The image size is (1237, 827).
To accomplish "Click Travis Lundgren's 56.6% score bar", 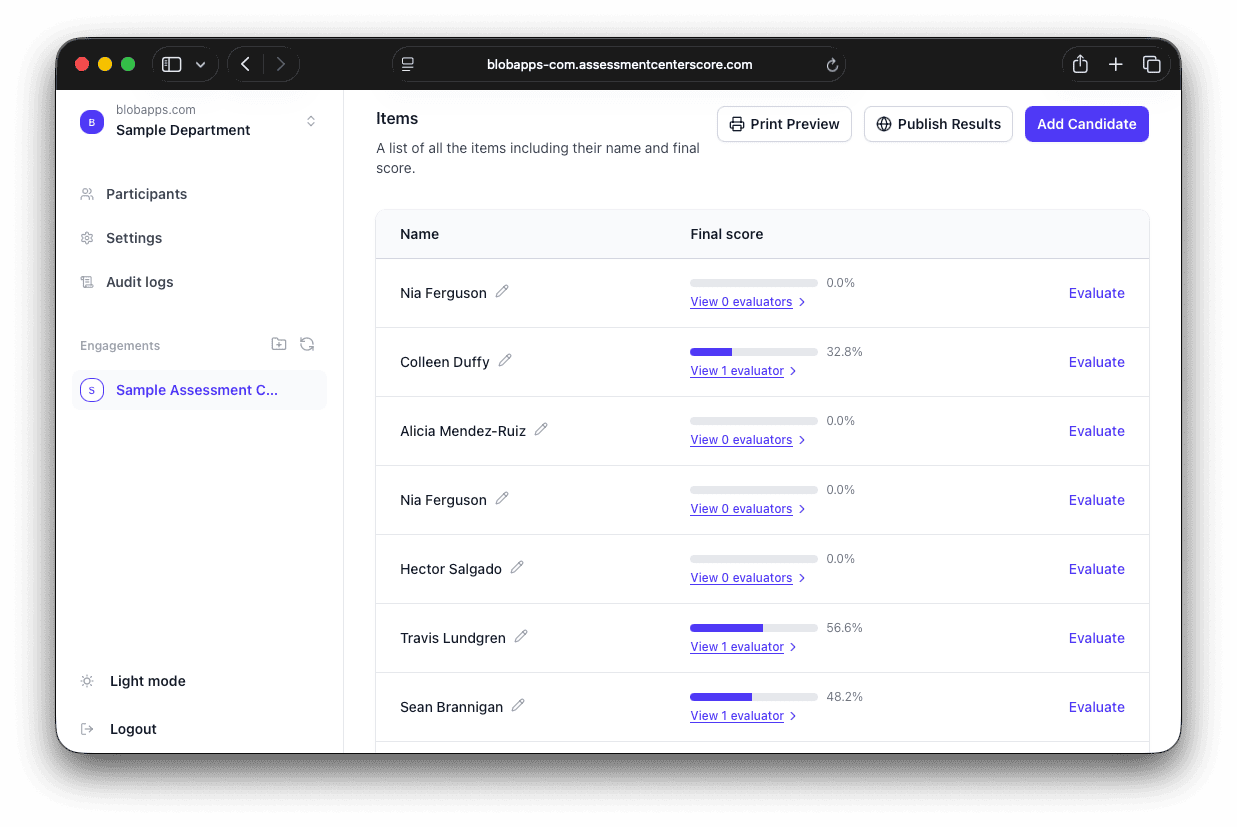I will tap(754, 628).
